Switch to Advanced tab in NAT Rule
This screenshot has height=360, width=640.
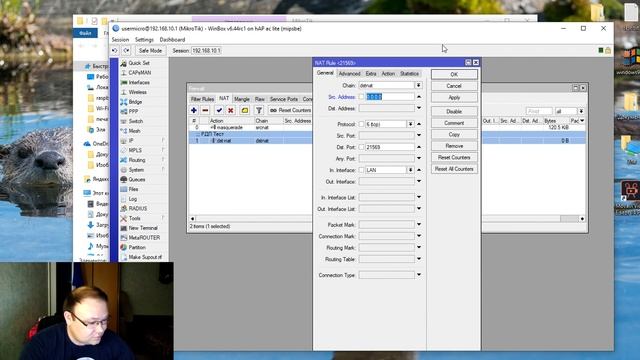[349, 73]
